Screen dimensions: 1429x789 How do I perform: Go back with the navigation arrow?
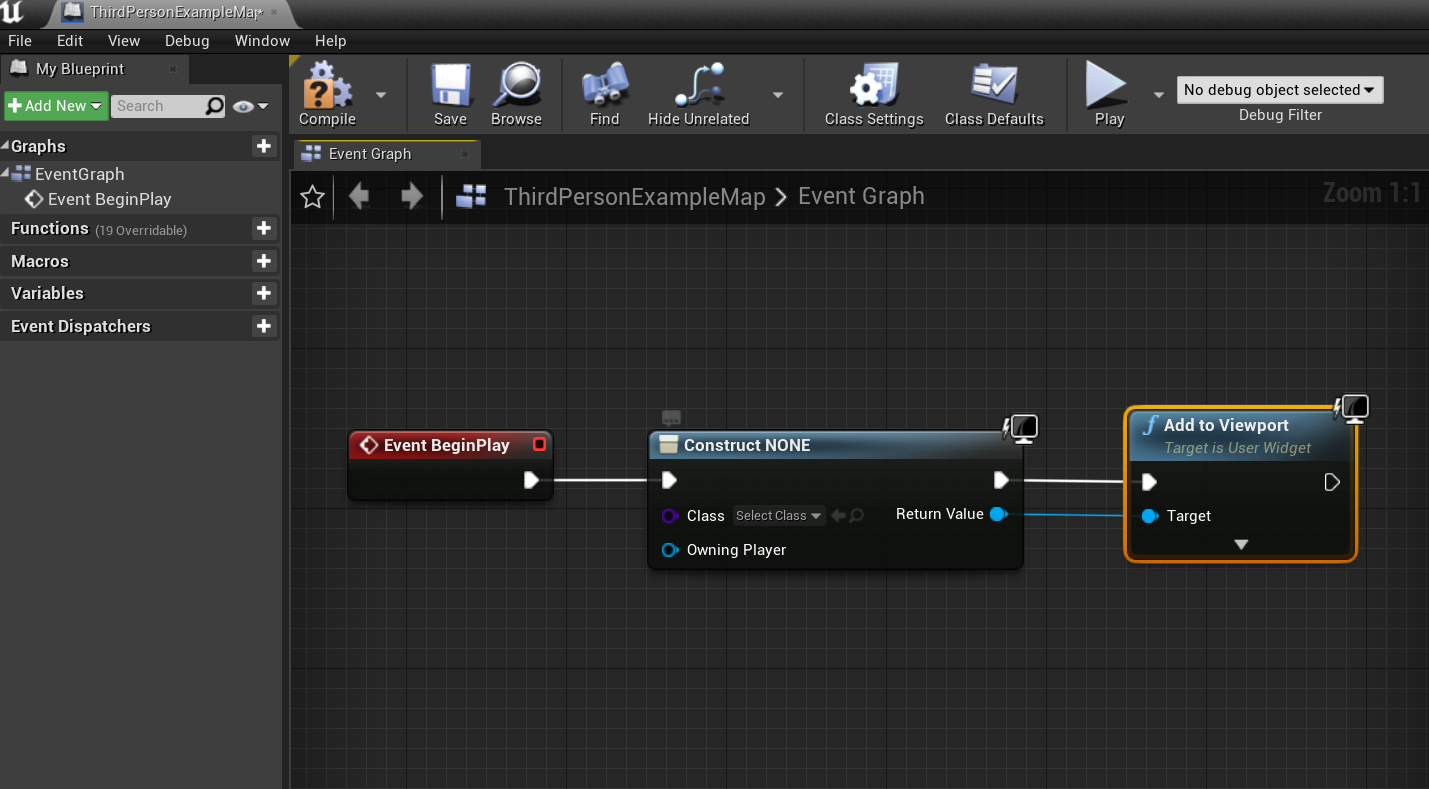359,196
